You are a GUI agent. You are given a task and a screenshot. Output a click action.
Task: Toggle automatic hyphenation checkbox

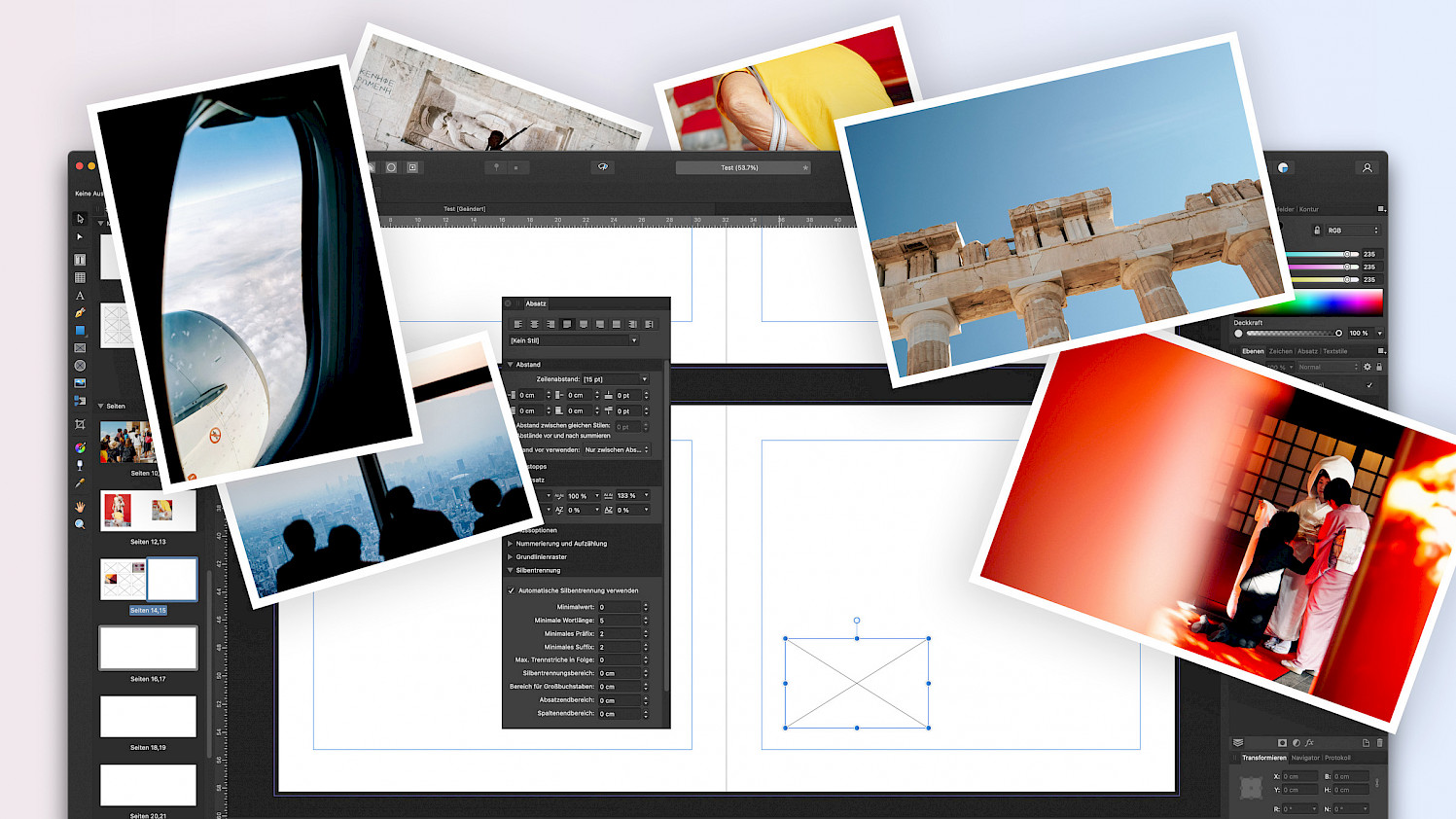click(x=512, y=590)
